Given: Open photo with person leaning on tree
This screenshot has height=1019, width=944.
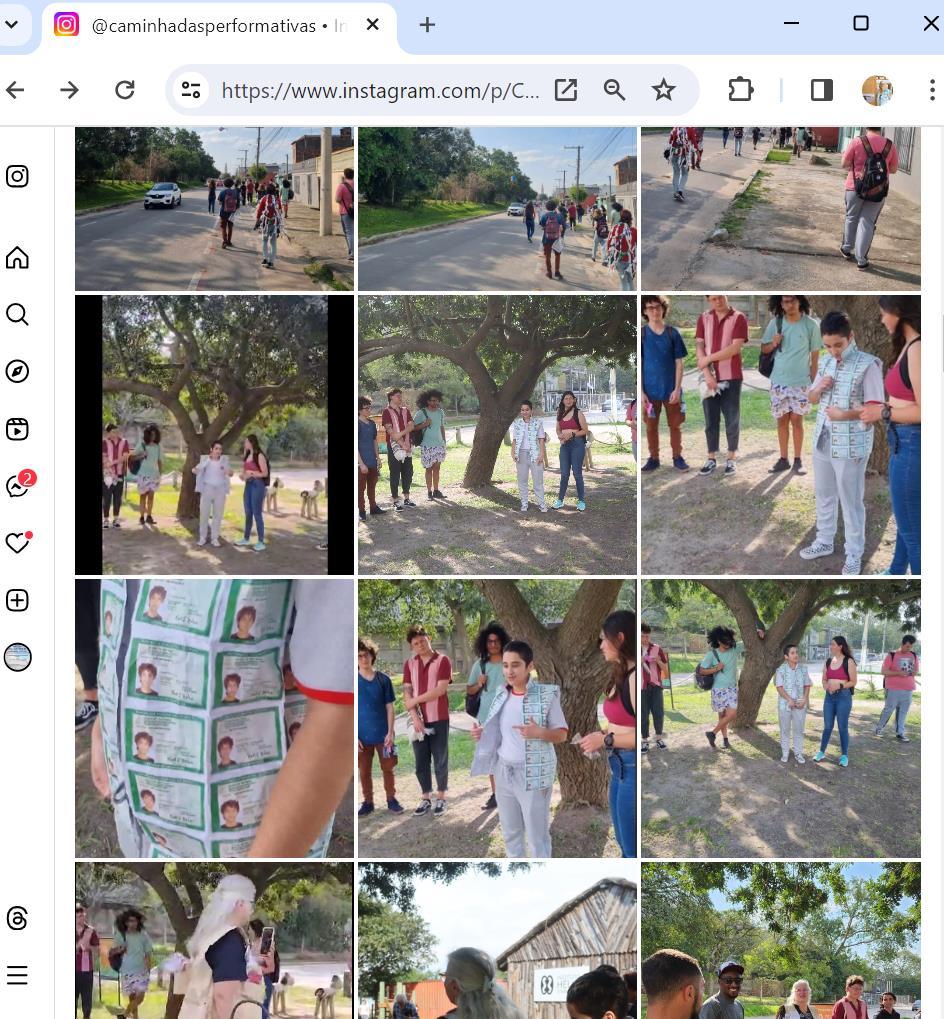Looking at the screenshot, I should [x=781, y=718].
